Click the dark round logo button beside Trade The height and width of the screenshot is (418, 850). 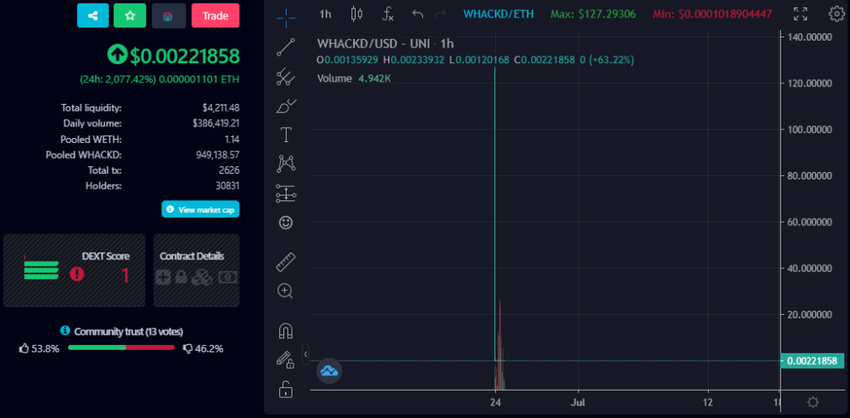(x=169, y=15)
